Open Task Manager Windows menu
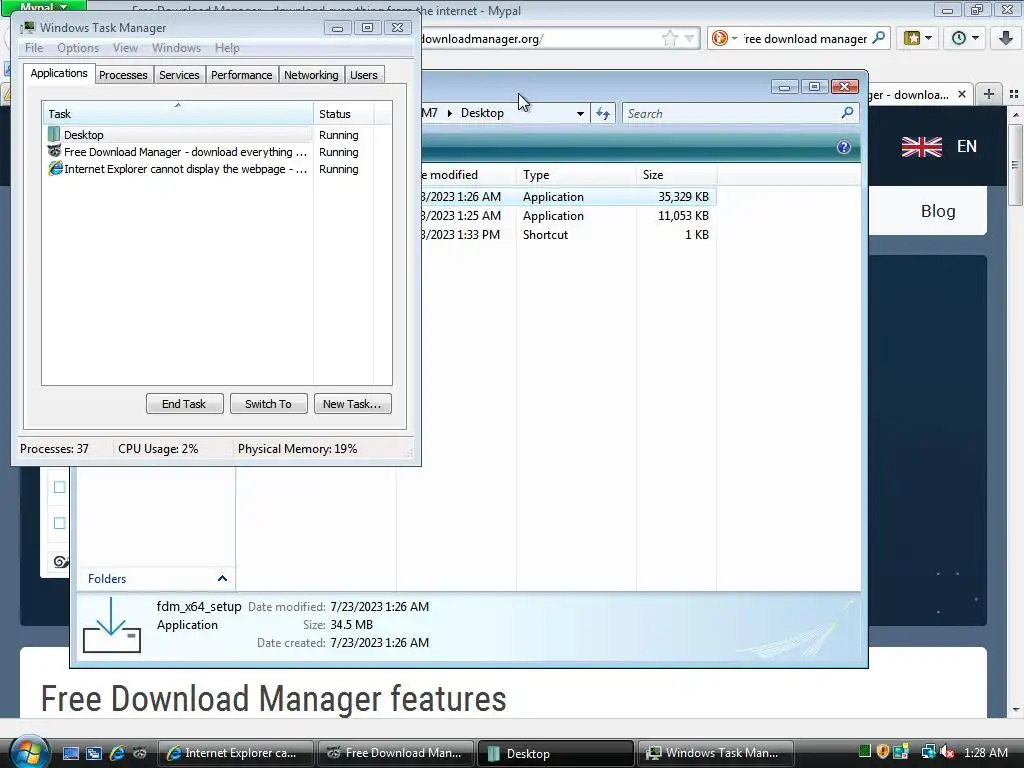 pos(176,48)
